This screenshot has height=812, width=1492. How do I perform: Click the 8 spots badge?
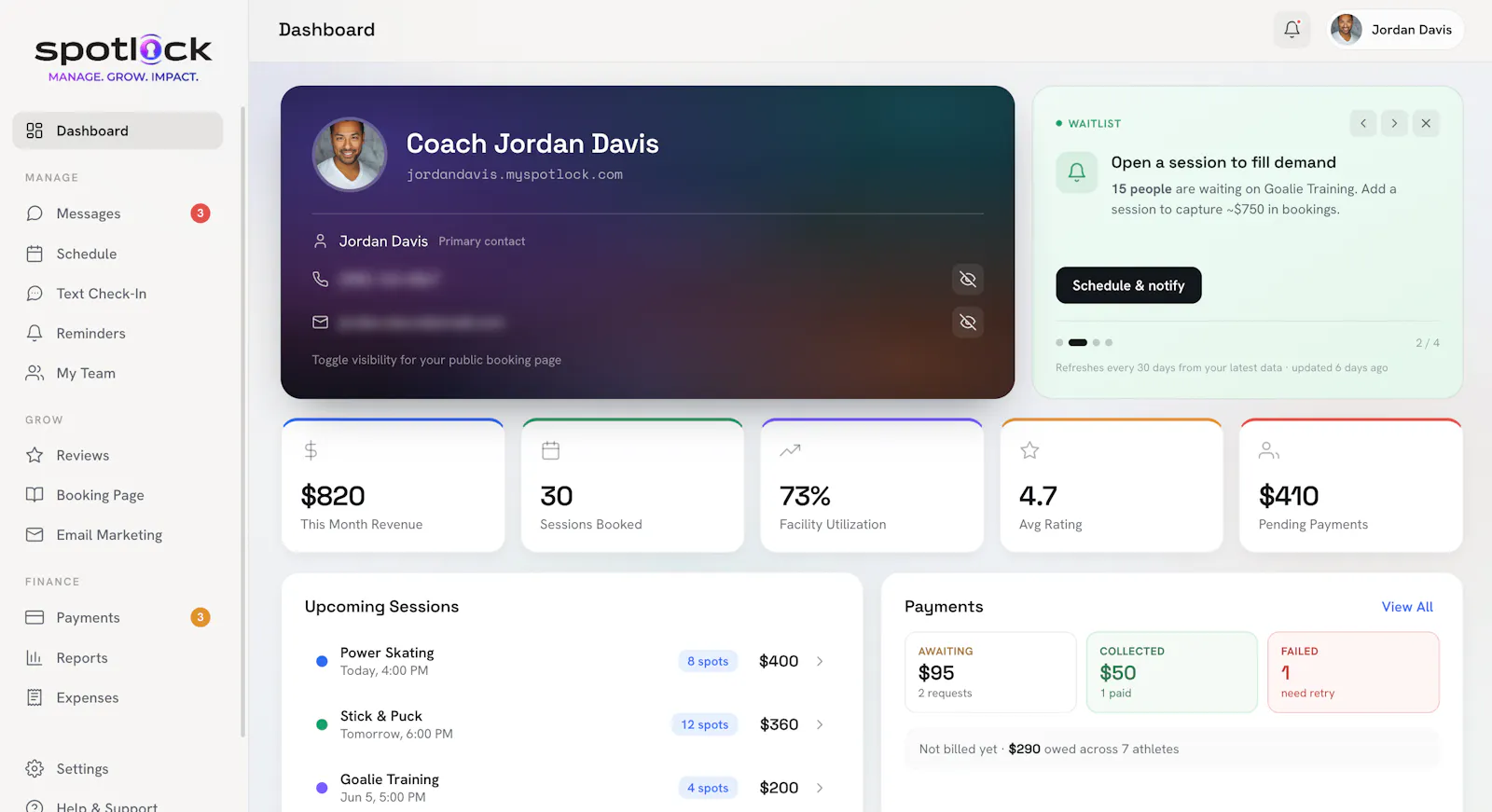tap(708, 661)
